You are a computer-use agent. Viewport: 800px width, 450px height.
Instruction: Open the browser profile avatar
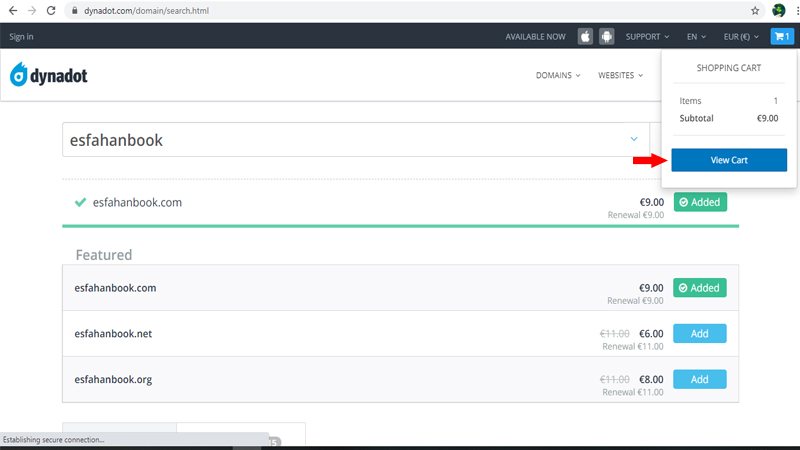779,10
